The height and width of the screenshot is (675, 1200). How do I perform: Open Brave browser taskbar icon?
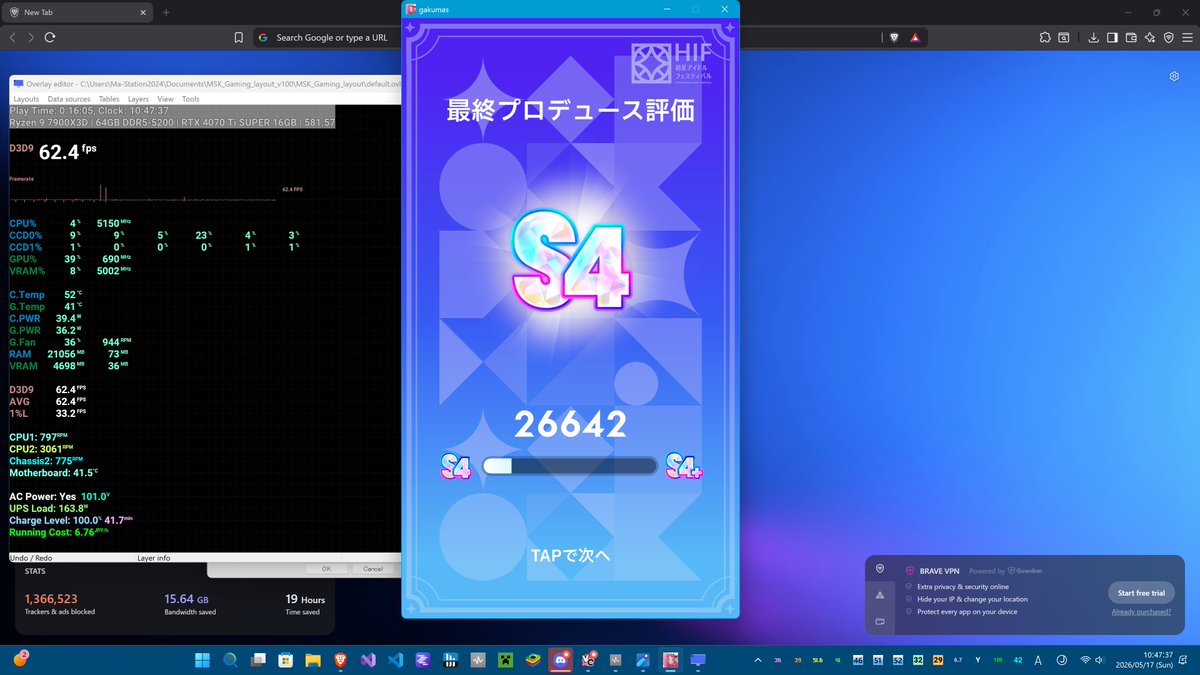click(339, 660)
